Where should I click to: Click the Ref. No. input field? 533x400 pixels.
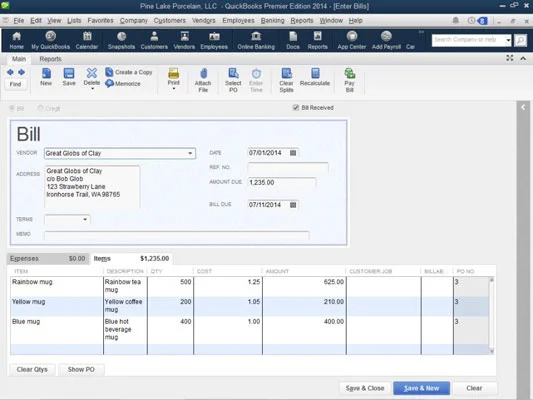pos(288,168)
